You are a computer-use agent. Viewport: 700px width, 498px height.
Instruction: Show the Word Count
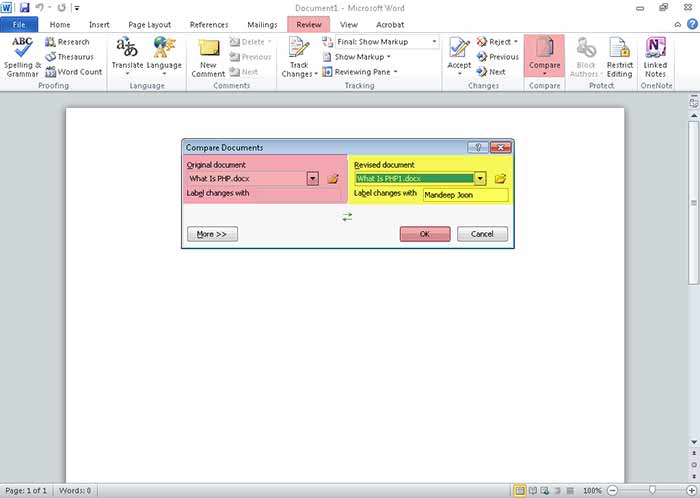coord(74,72)
